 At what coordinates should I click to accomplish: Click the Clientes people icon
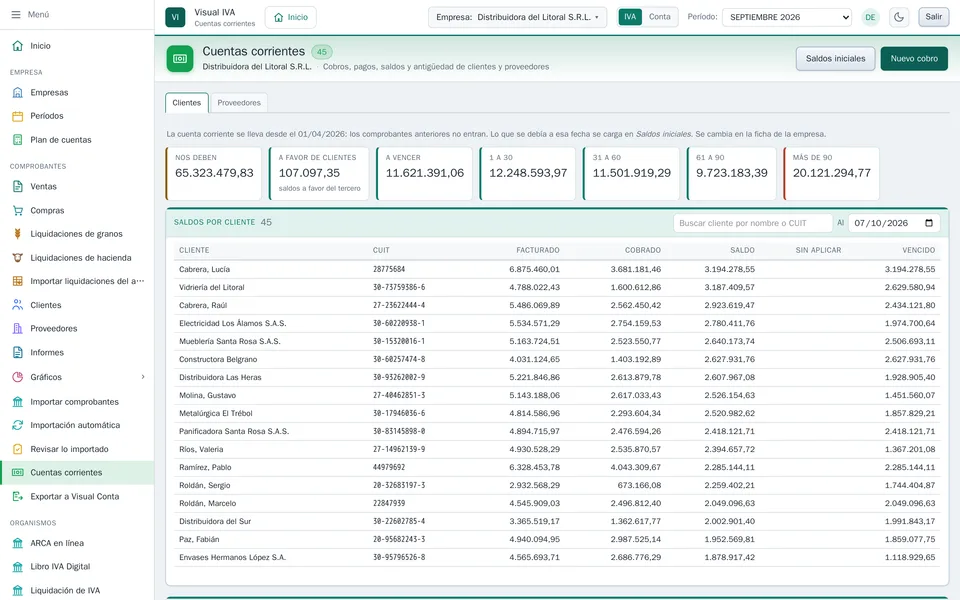coord(18,305)
